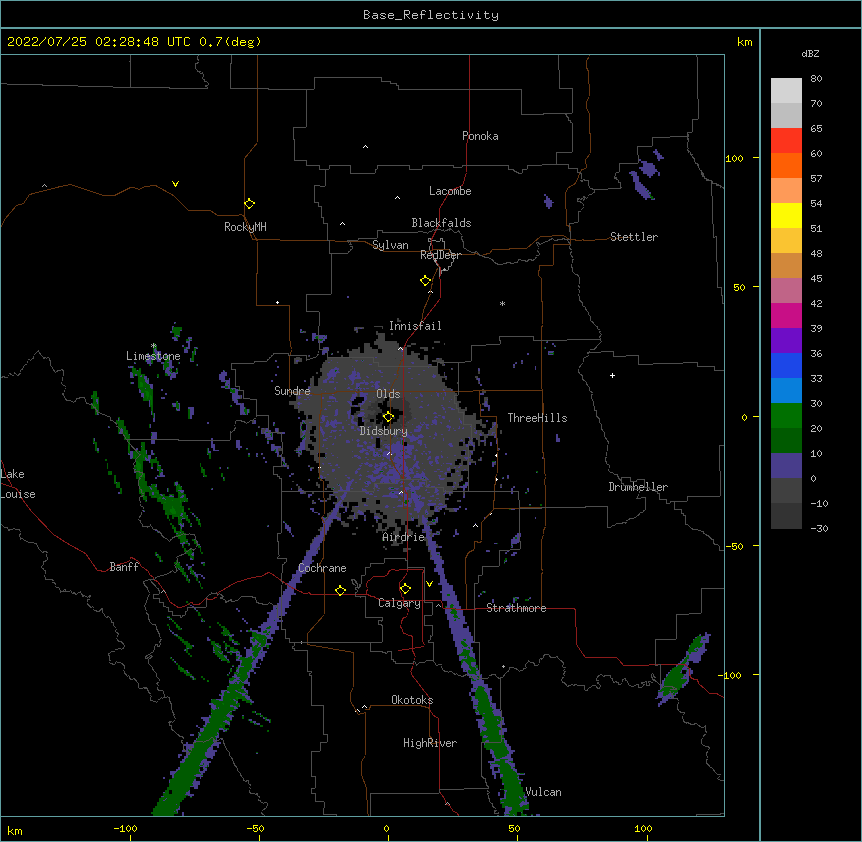Select the blue 33-36 dBZ legend swatch
This screenshot has width=862, height=842.
click(786, 365)
